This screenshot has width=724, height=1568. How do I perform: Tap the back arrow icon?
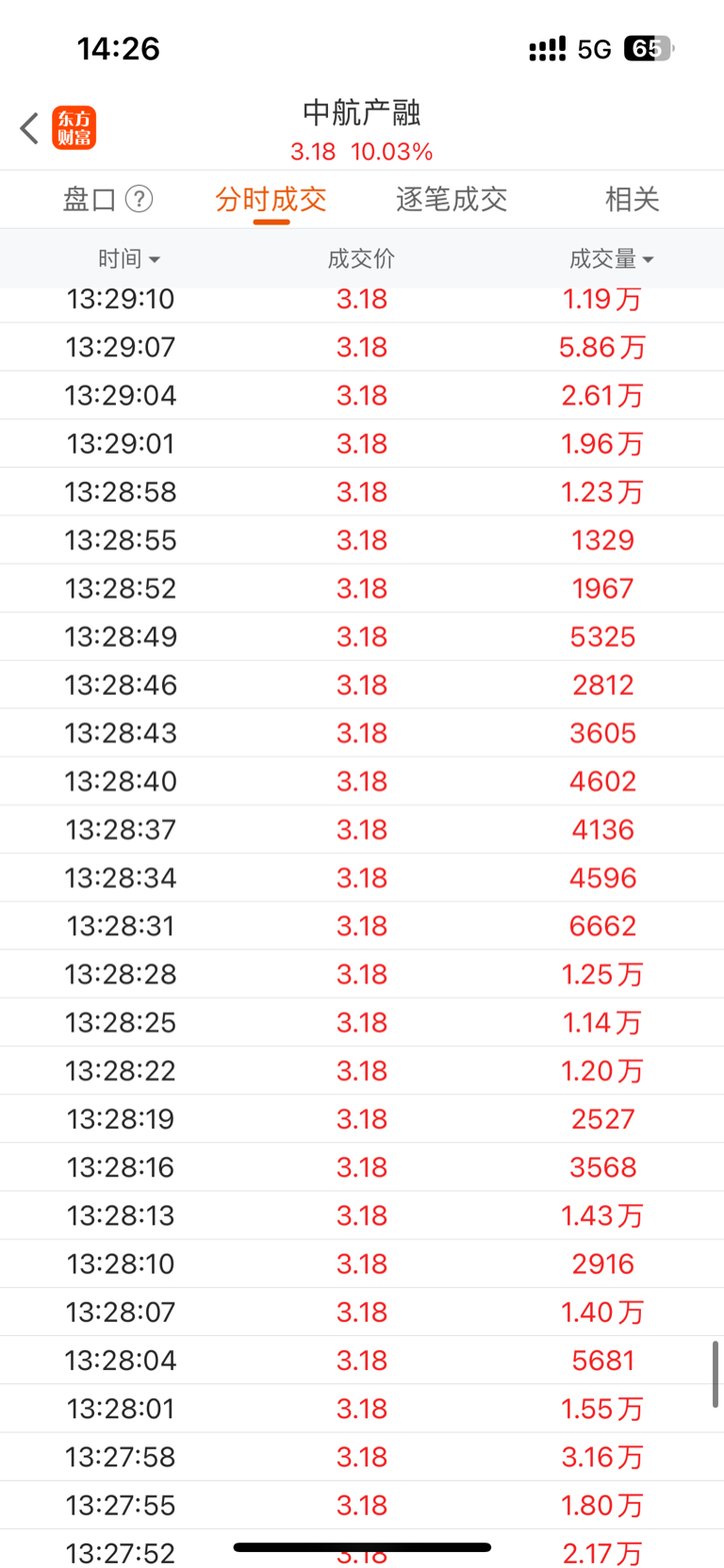[x=29, y=128]
